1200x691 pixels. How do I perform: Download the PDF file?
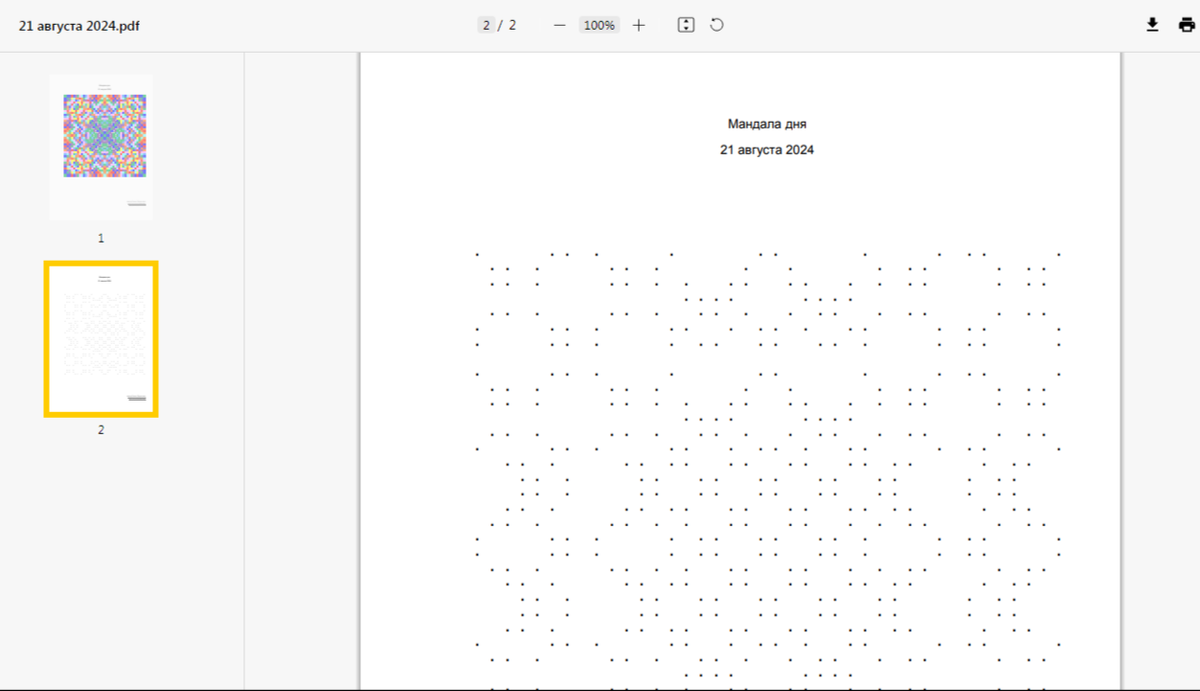1152,25
